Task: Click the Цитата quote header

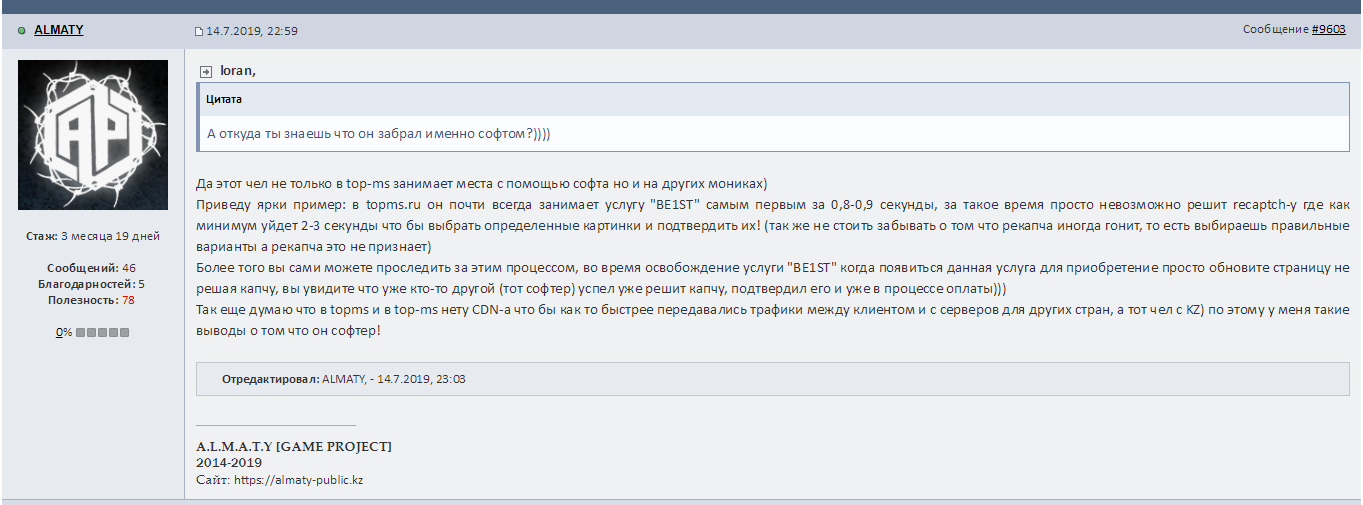Action: [x=224, y=99]
